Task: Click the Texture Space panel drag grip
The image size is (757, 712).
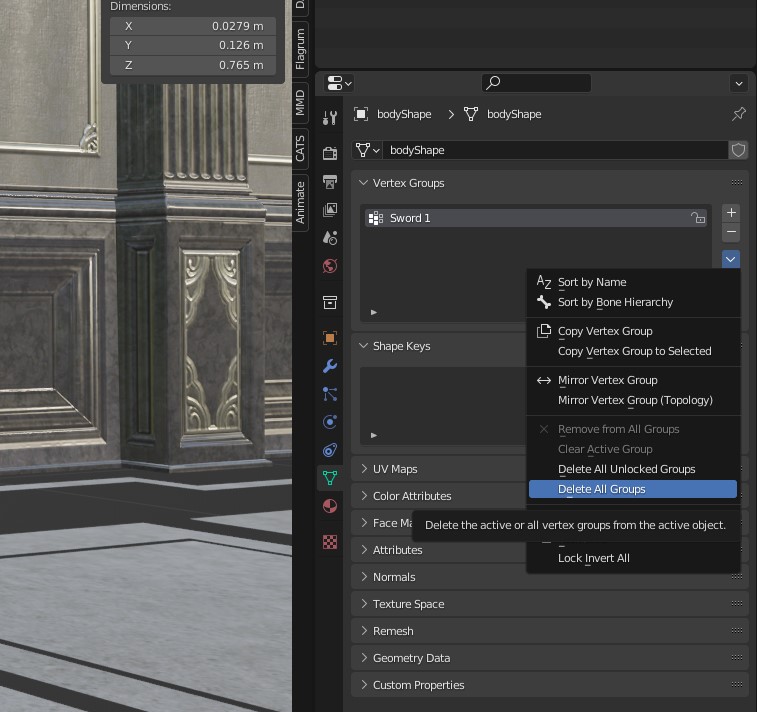Action: tap(737, 603)
